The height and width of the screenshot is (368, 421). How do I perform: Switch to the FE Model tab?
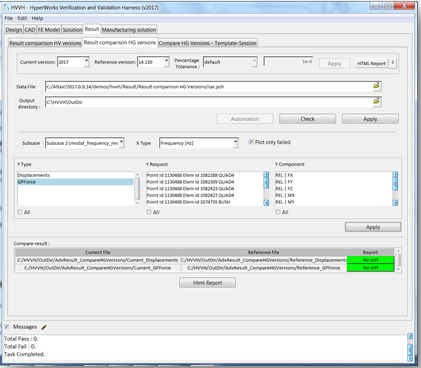coord(49,30)
